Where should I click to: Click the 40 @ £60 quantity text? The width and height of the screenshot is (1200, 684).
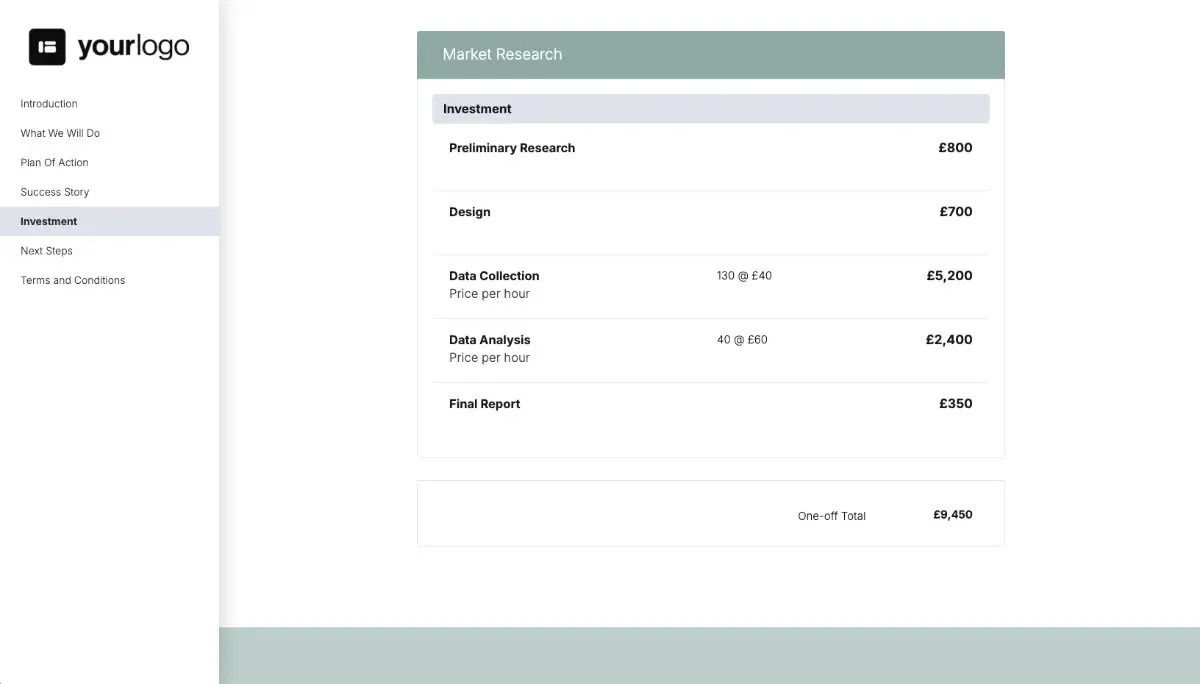coord(742,339)
